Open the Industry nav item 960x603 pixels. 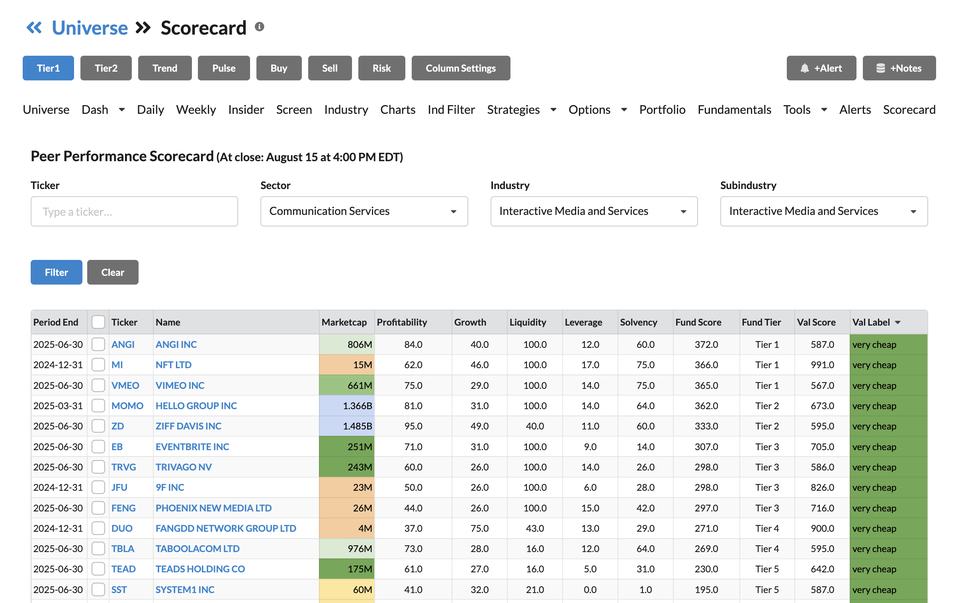(x=346, y=110)
